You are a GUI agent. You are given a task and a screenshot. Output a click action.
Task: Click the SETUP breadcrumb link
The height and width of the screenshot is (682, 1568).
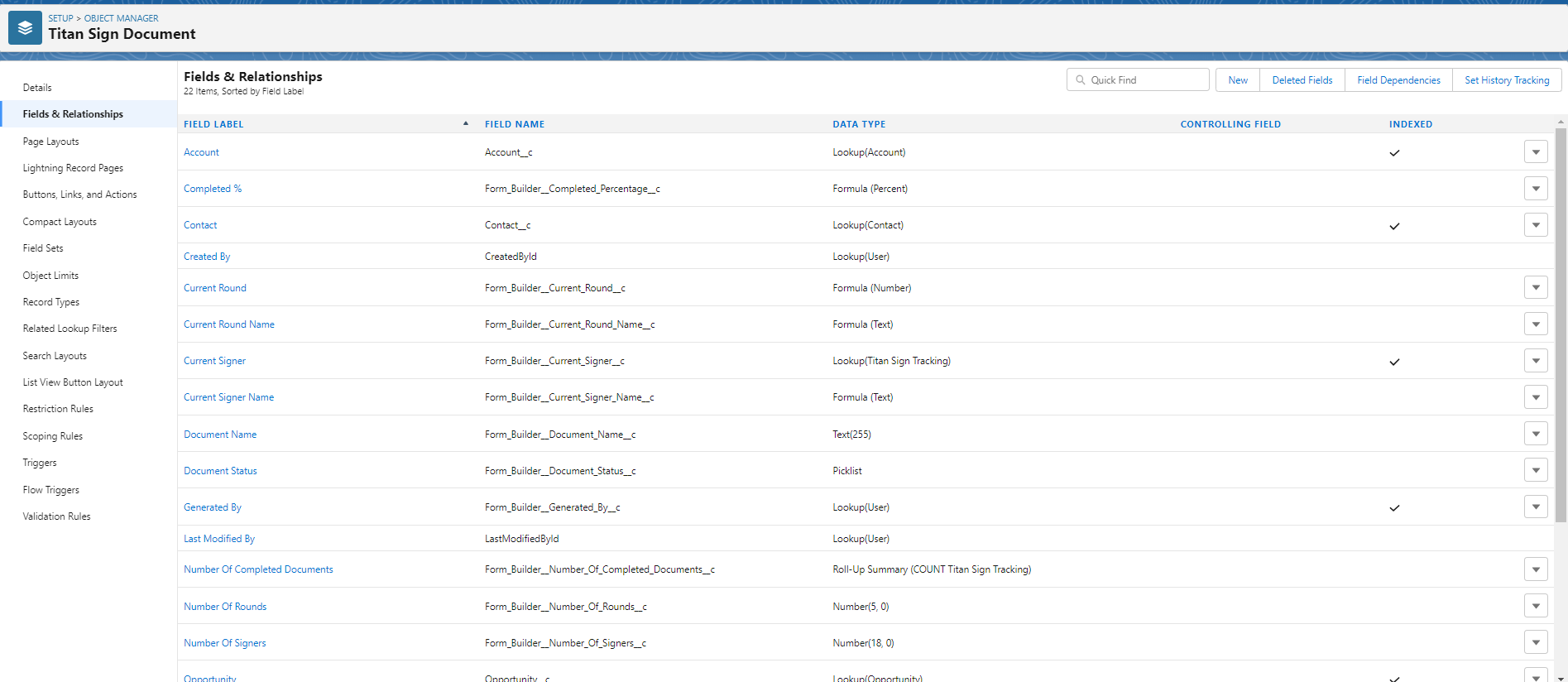pyautogui.click(x=60, y=18)
